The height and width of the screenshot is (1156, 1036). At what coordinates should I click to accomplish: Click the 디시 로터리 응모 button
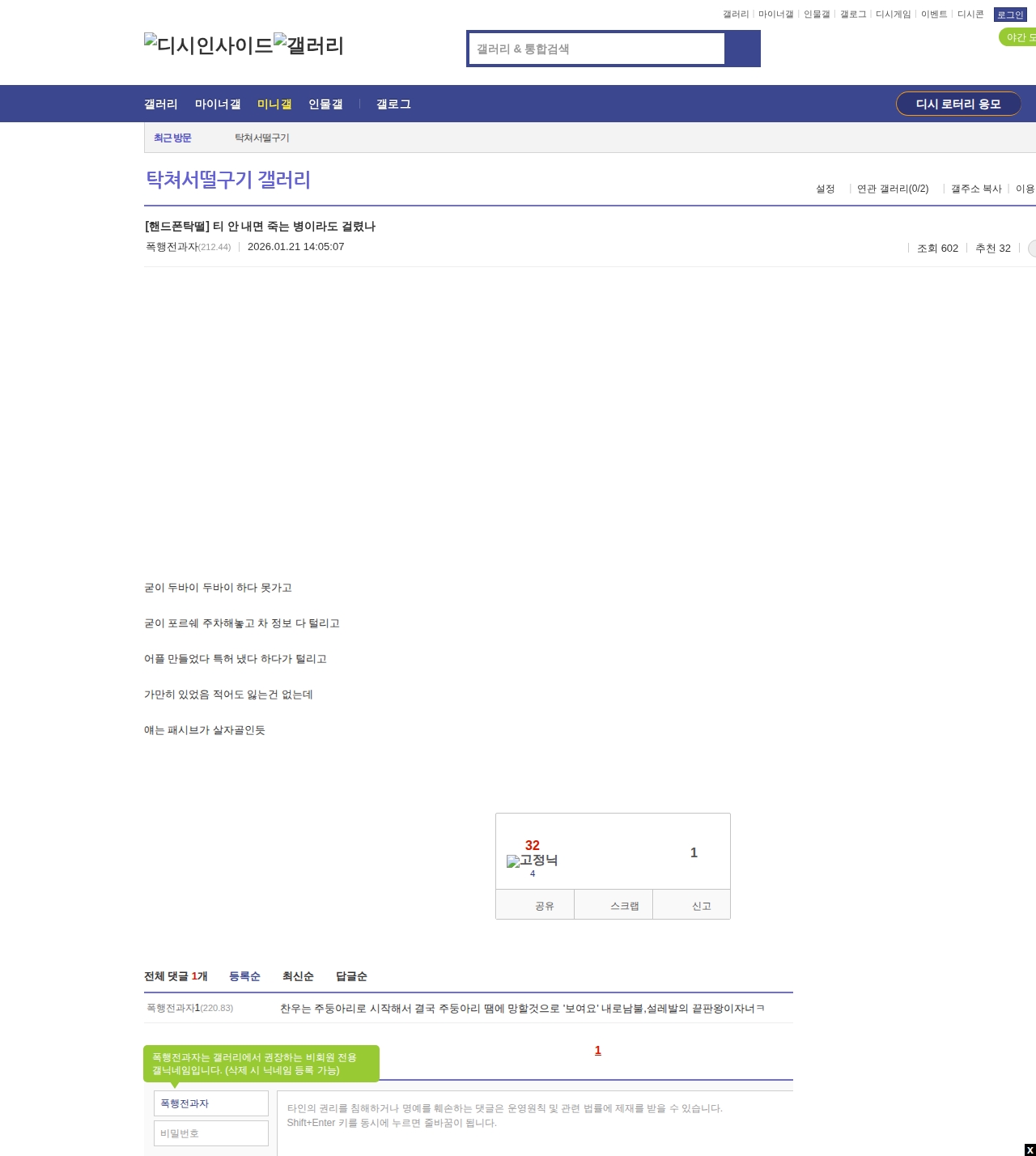(958, 104)
